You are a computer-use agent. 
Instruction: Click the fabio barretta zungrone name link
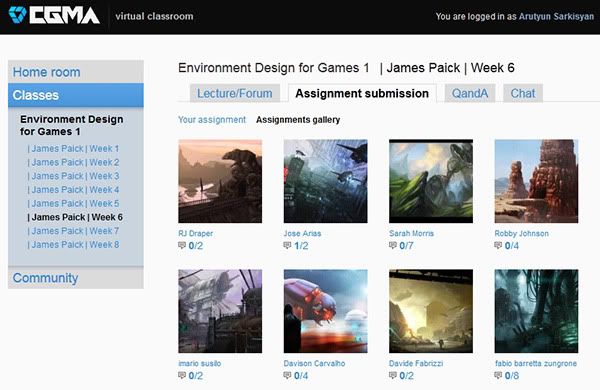[x=536, y=364]
